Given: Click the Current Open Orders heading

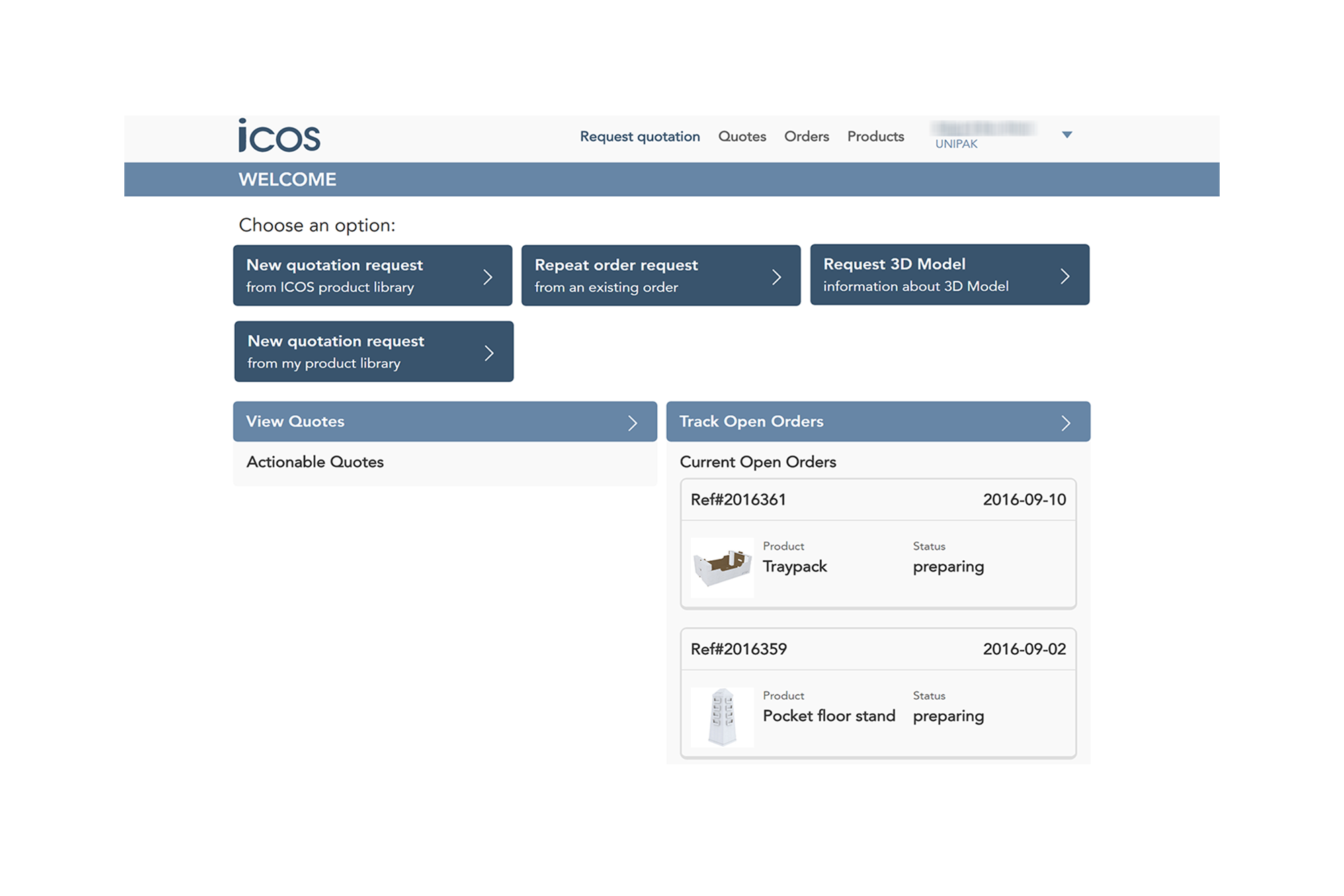Looking at the screenshot, I should tap(758, 462).
